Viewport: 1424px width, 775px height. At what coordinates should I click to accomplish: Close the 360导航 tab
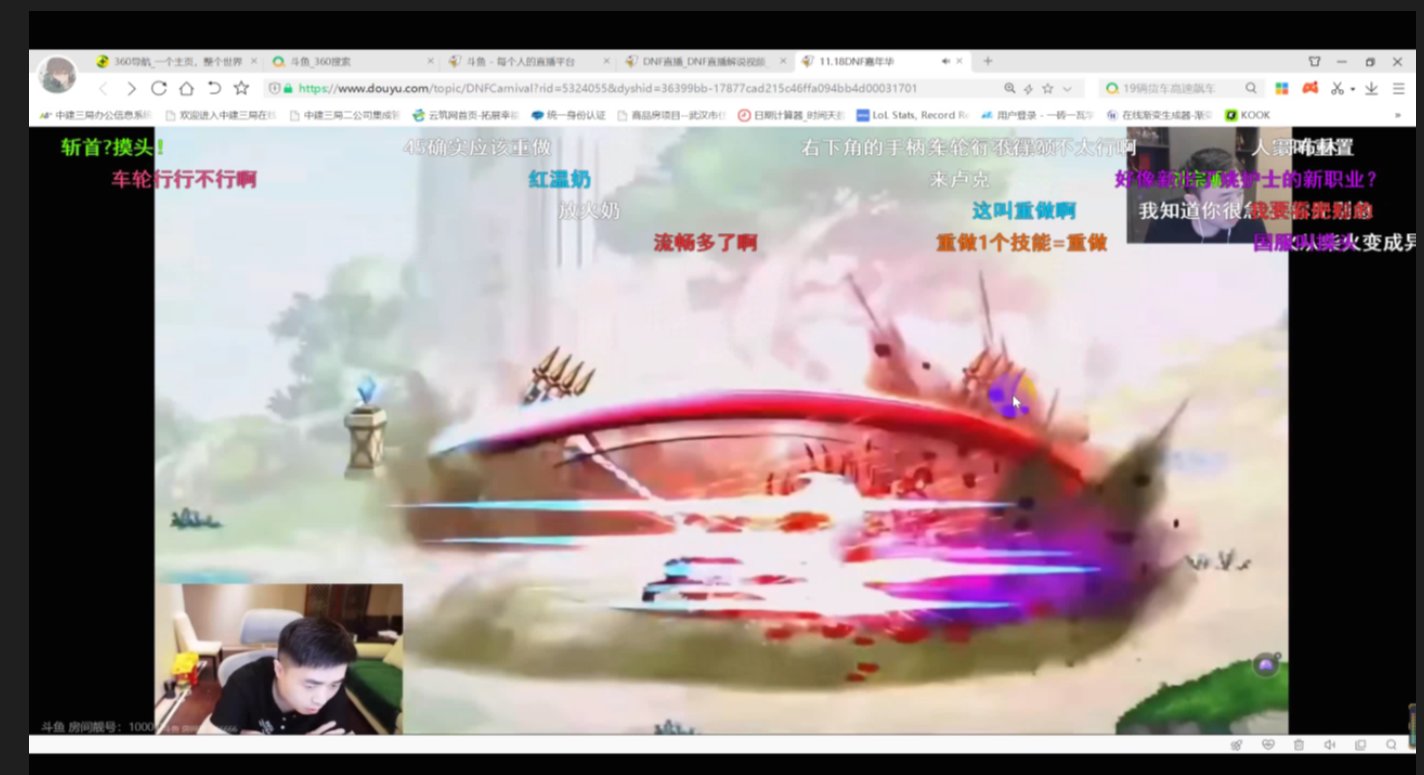253,61
